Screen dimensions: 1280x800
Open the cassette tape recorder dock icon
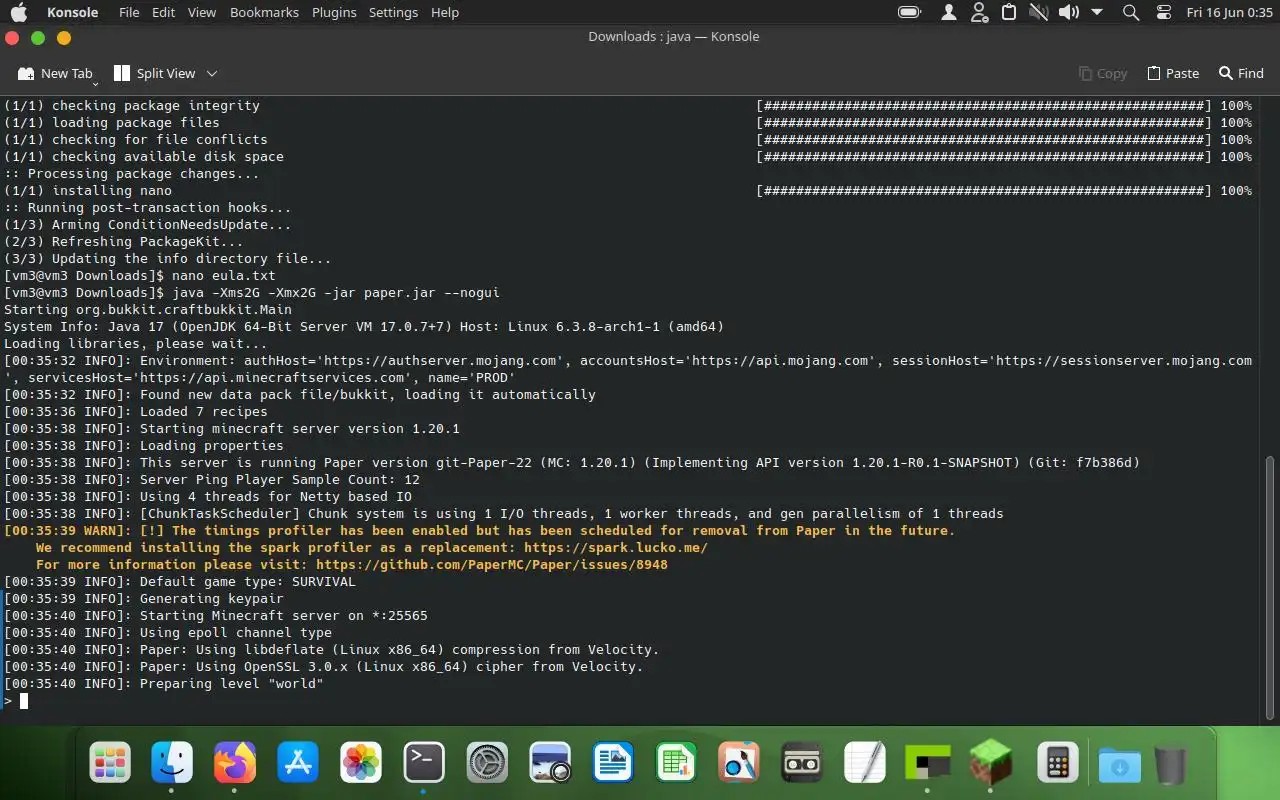click(802, 763)
